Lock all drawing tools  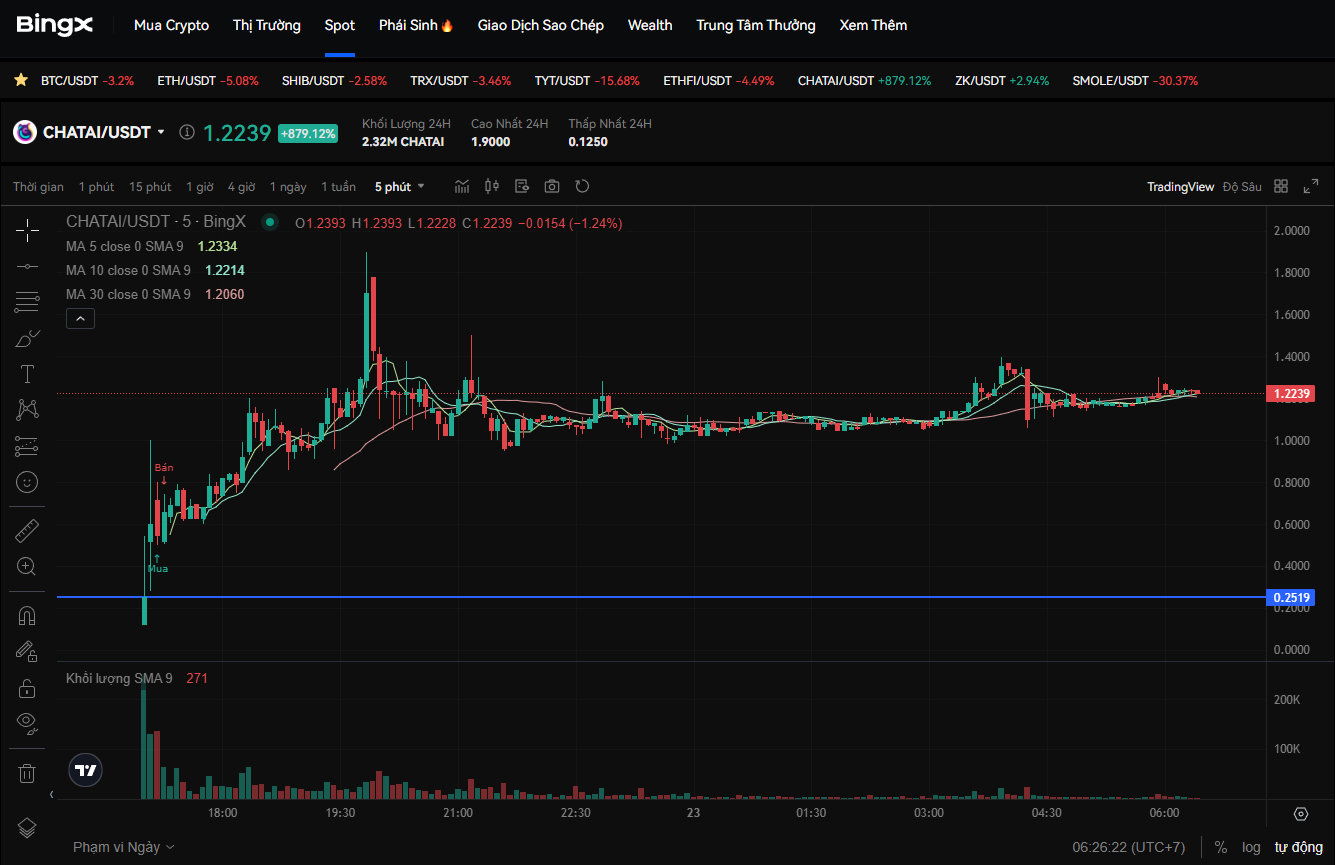point(27,688)
